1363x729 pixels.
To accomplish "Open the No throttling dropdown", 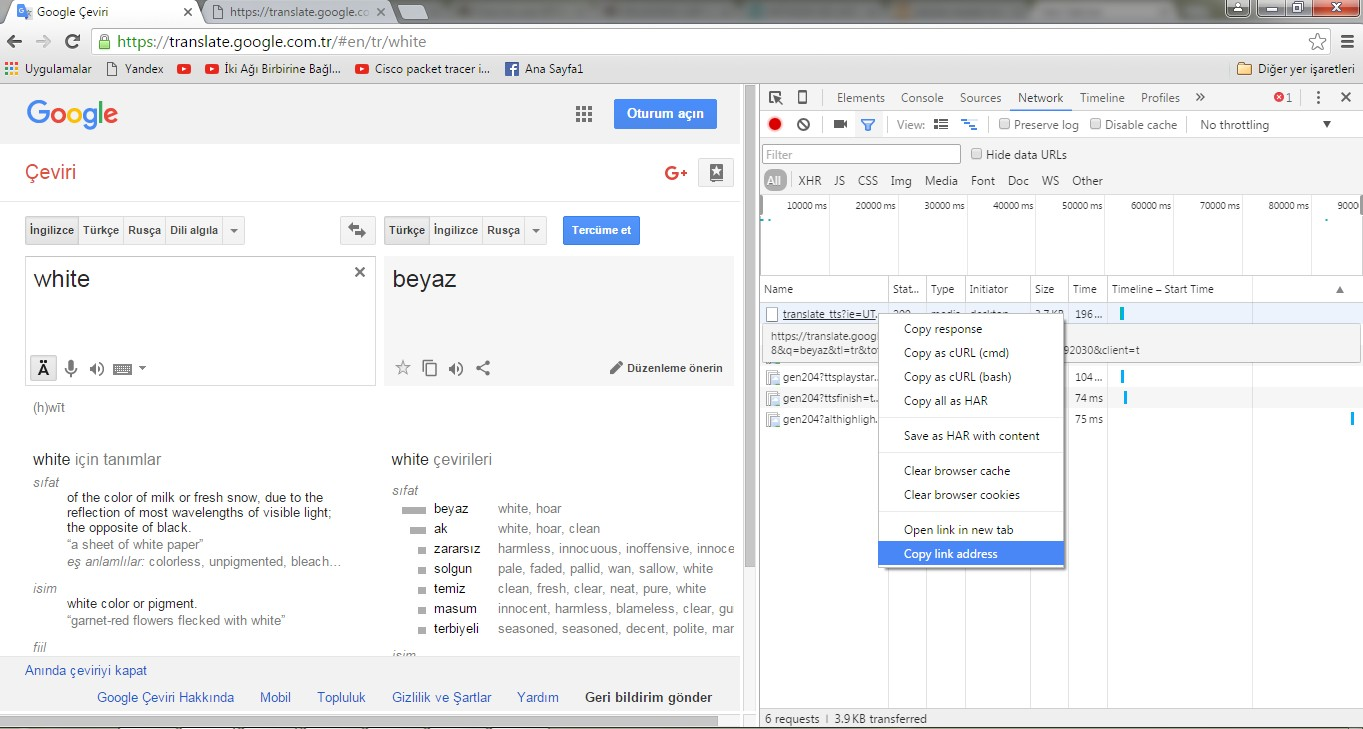I will point(1265,125).
